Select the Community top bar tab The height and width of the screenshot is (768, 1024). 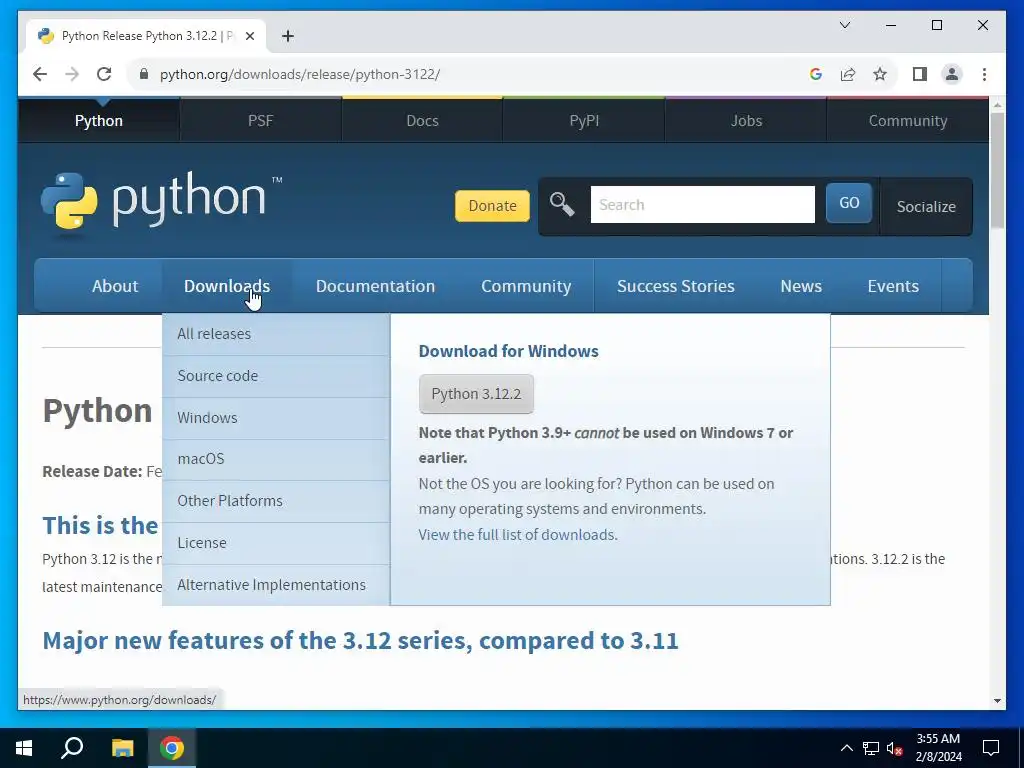click(908, 121)
